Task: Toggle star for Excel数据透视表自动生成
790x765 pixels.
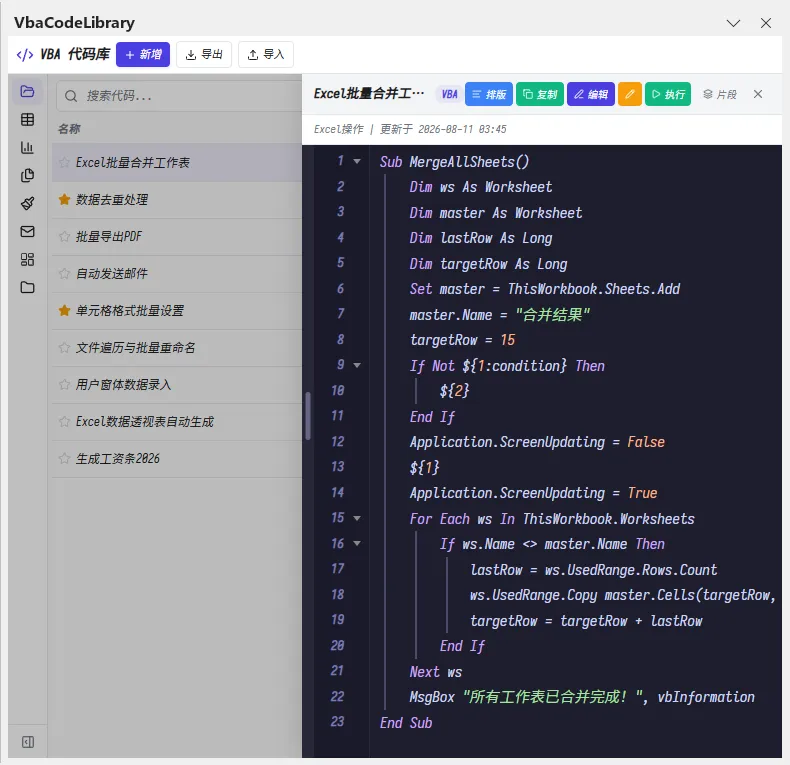Action: [64, 422]
